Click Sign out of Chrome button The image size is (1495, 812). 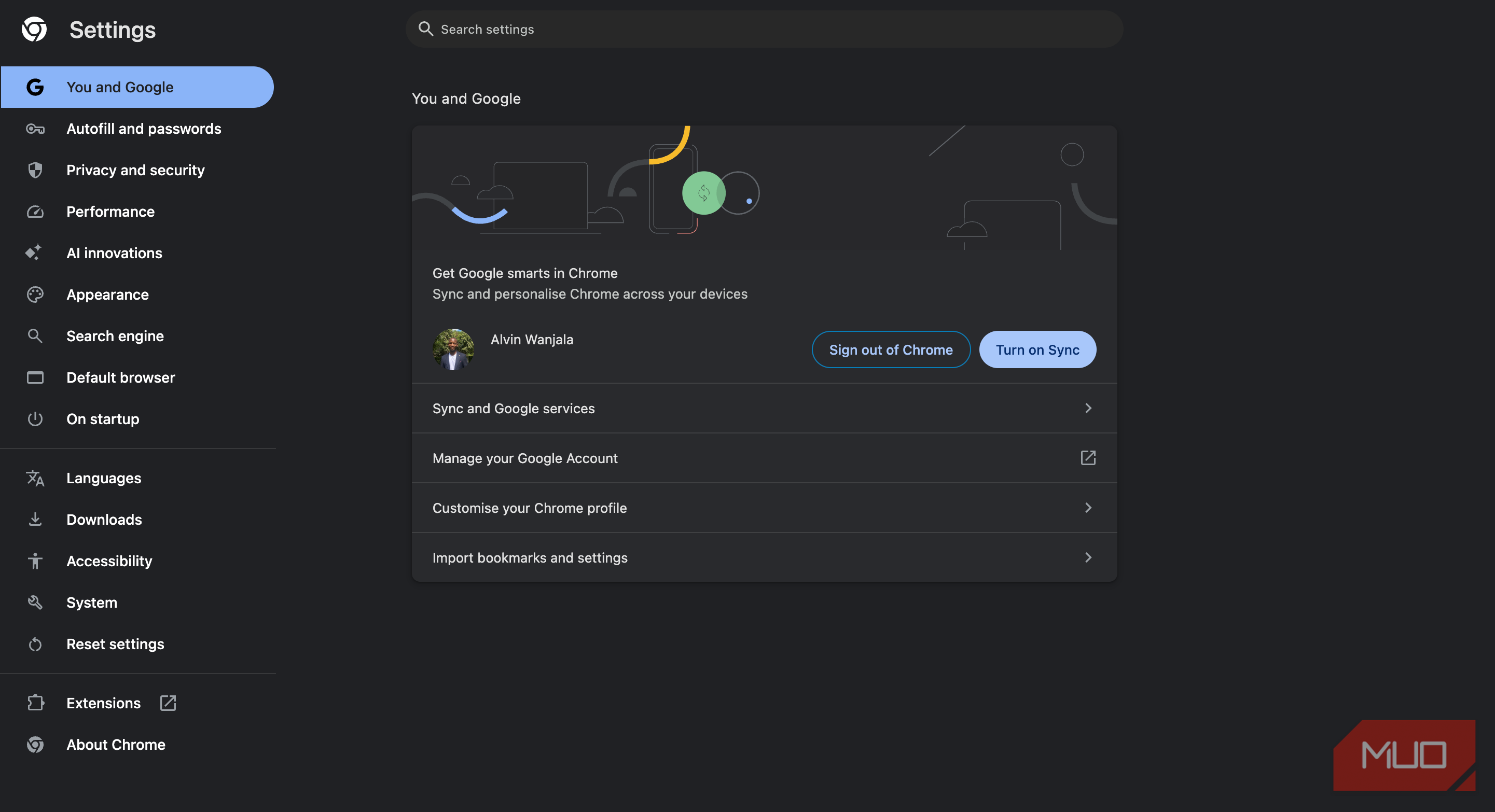tap(890, 349)
